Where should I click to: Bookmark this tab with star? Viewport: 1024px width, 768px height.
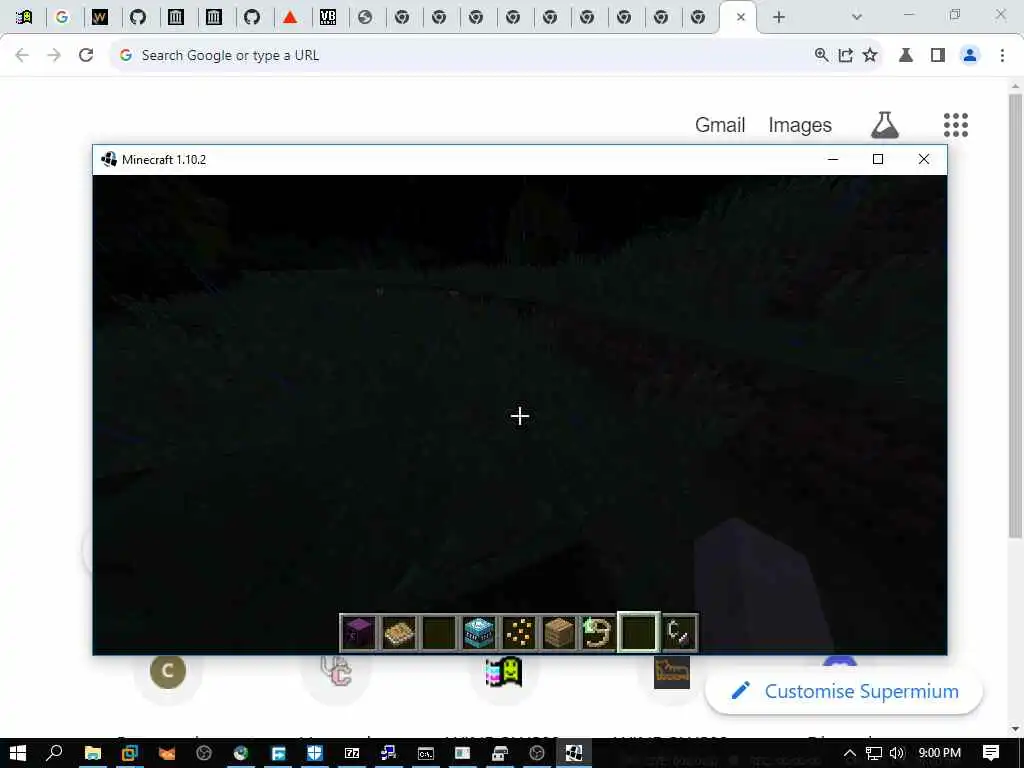click(x=870, y=56)
